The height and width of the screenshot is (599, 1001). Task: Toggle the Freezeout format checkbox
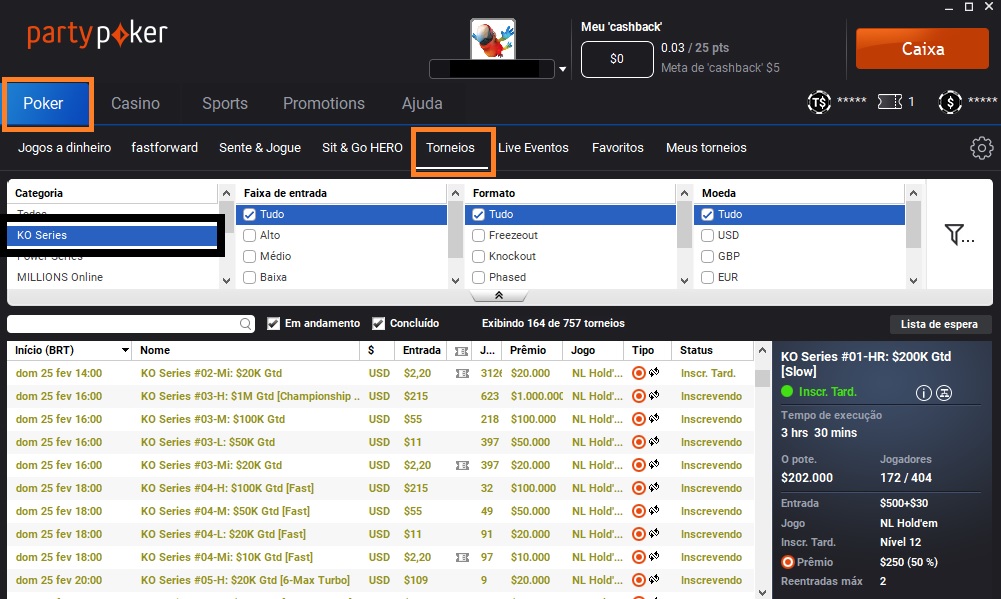tap(478, 235)
